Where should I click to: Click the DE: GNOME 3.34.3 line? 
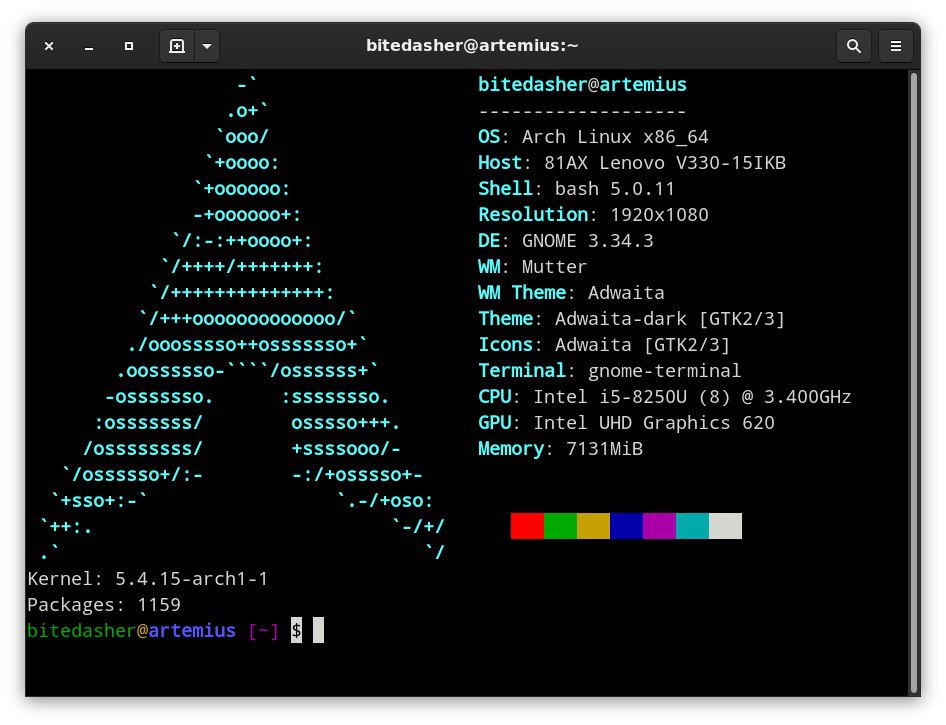pyautogui.click(x=566, y=241)
